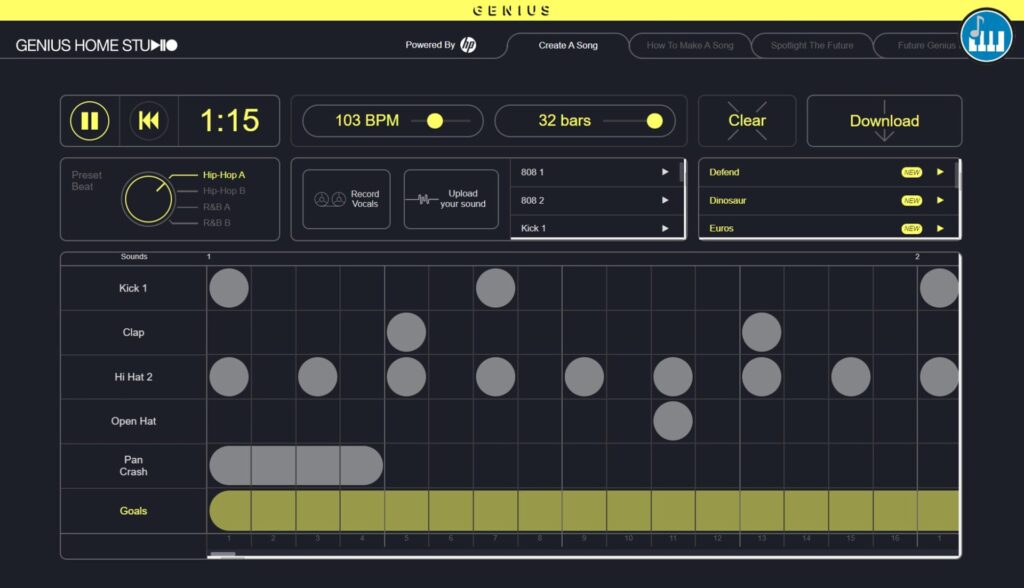Screen dimensions: 1024x588
Task: Click the Genius Home Studio logo
Action: pos(97,46)
